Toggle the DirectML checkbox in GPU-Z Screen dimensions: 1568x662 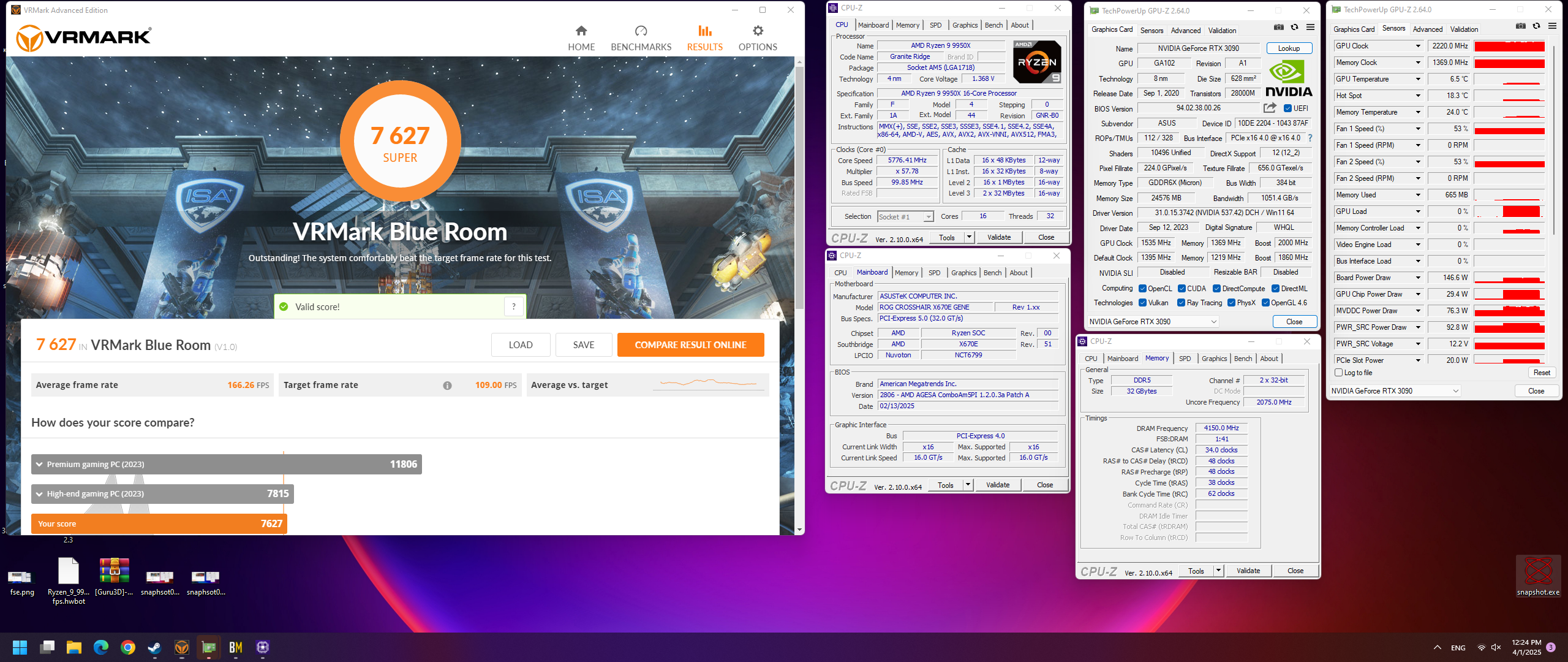coord(1275,289)
